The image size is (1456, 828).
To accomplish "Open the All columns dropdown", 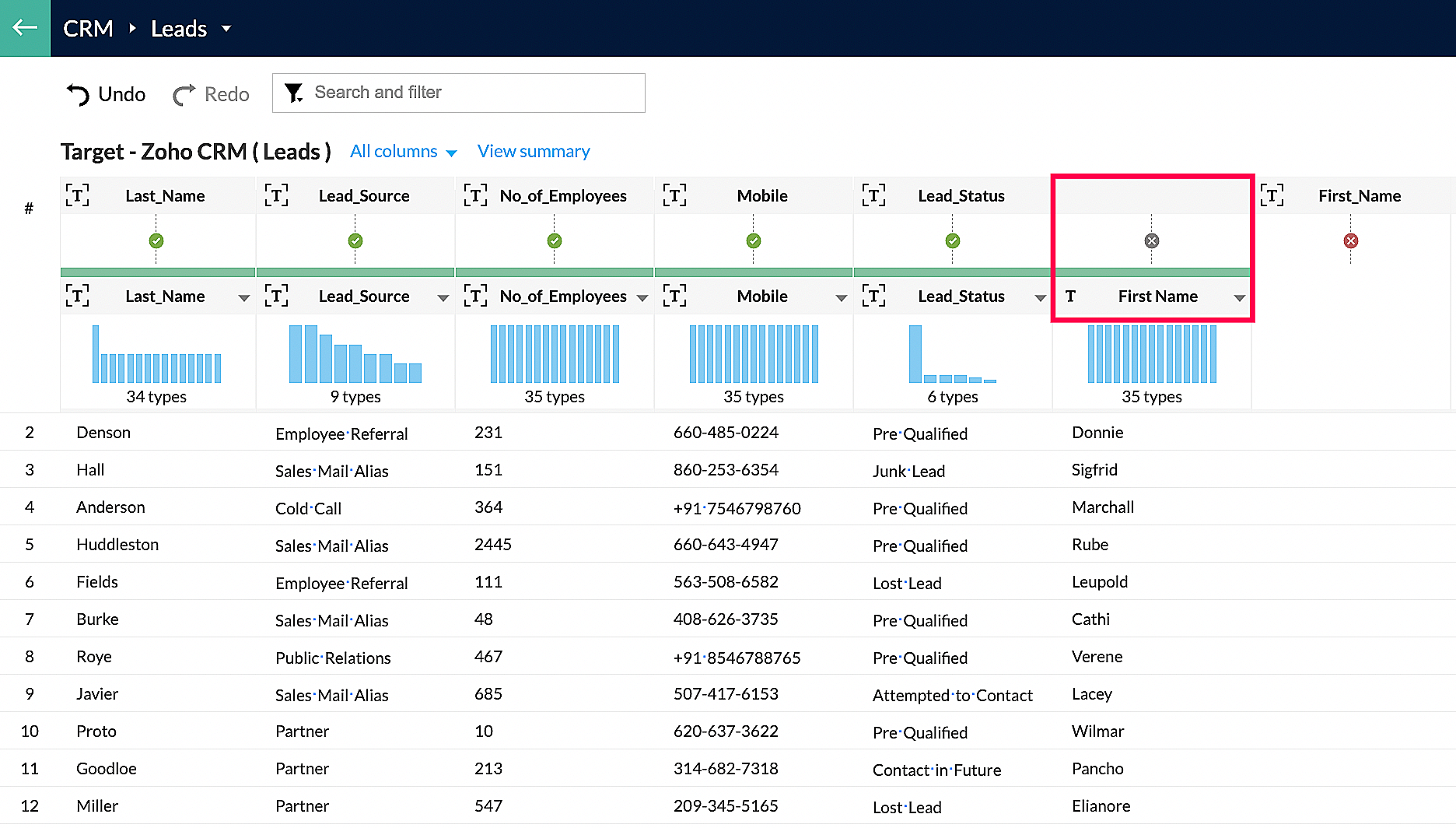I will [403, 152].
